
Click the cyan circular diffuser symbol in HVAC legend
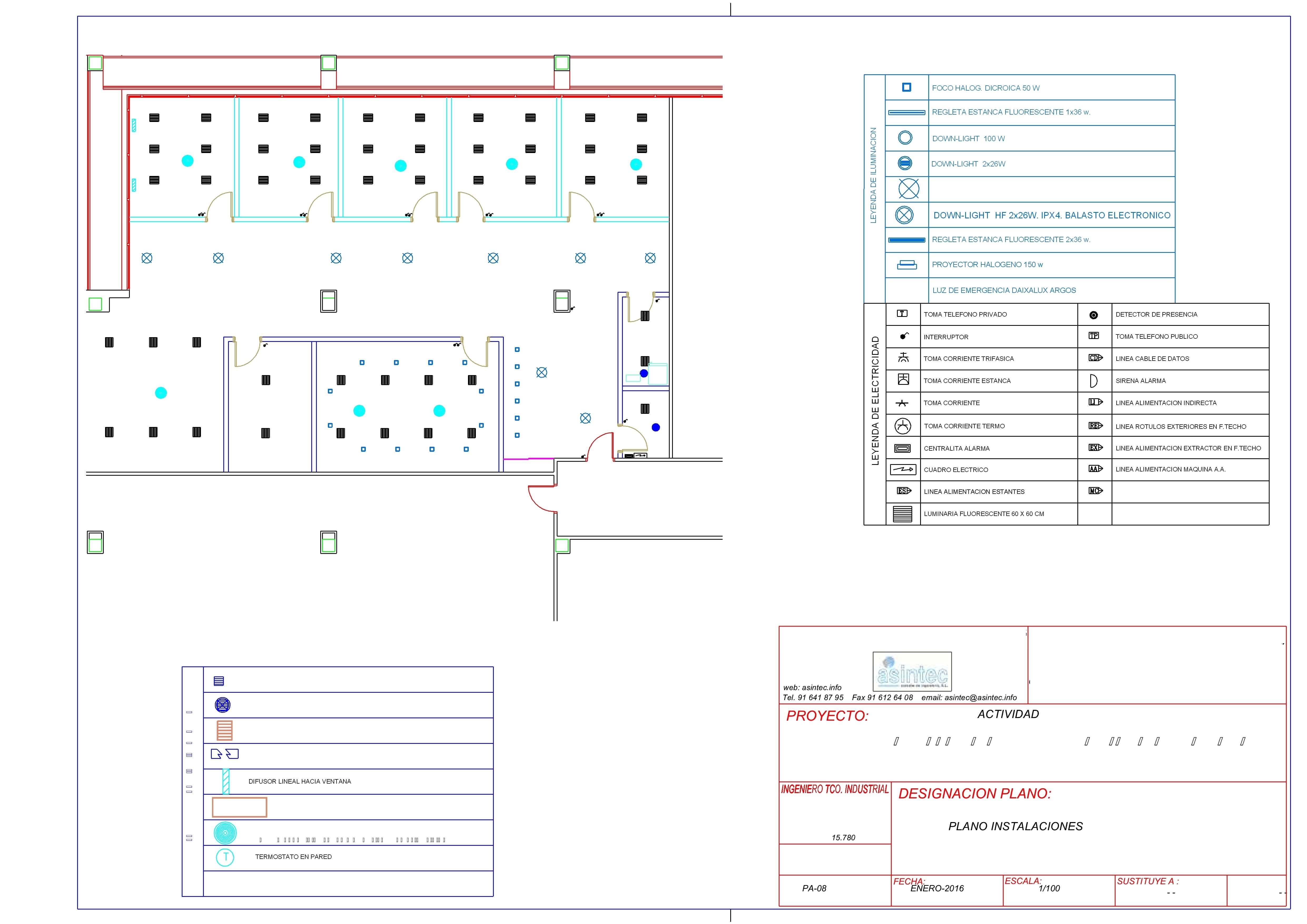[x=225, y=833]
